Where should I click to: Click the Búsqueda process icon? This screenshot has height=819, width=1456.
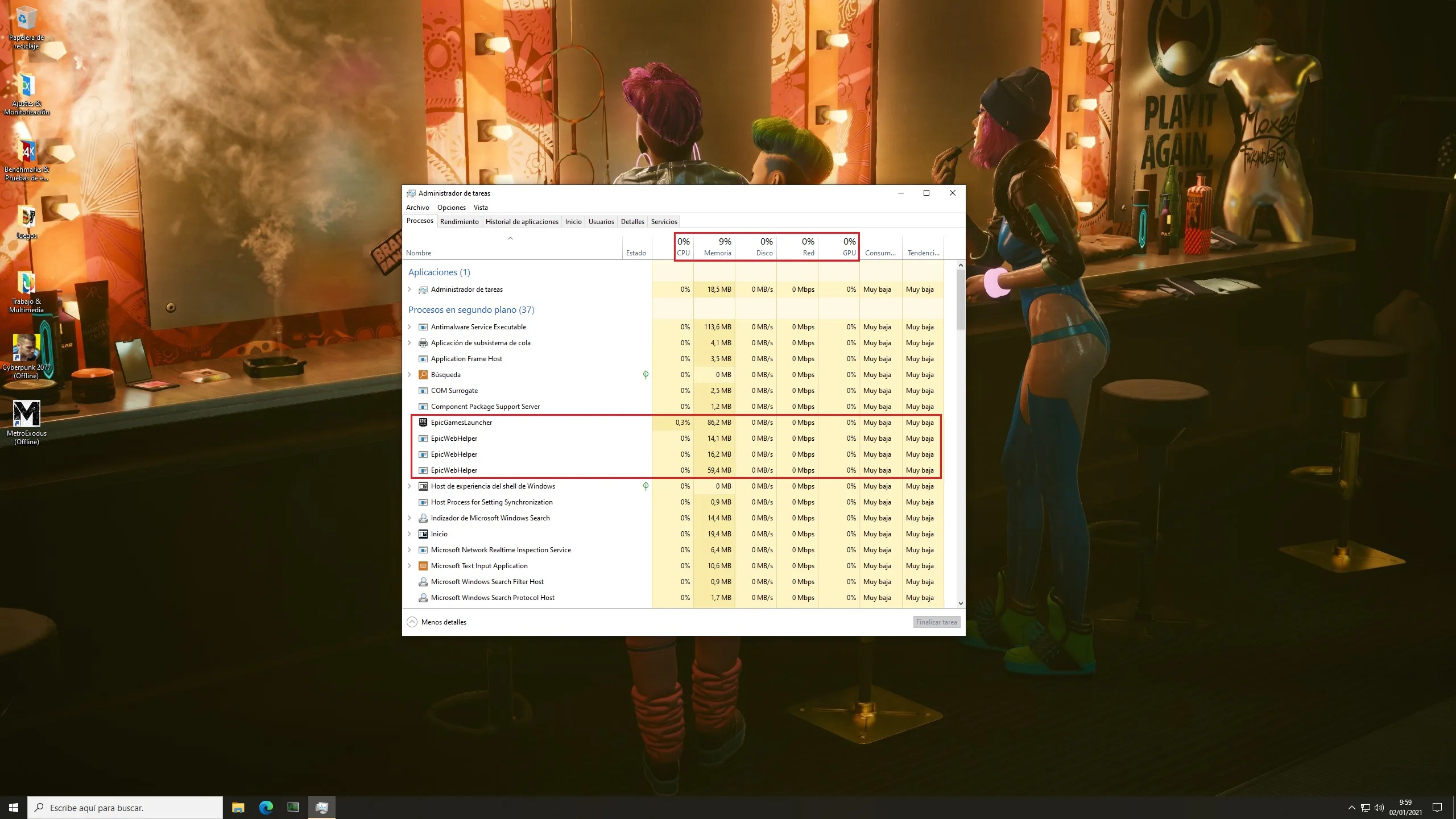pos(423,374)
